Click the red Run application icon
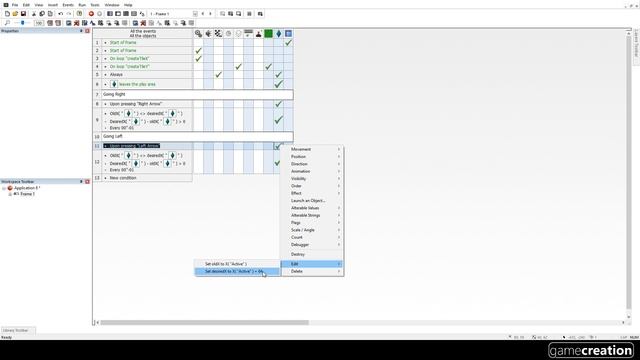 coord(91,14)
